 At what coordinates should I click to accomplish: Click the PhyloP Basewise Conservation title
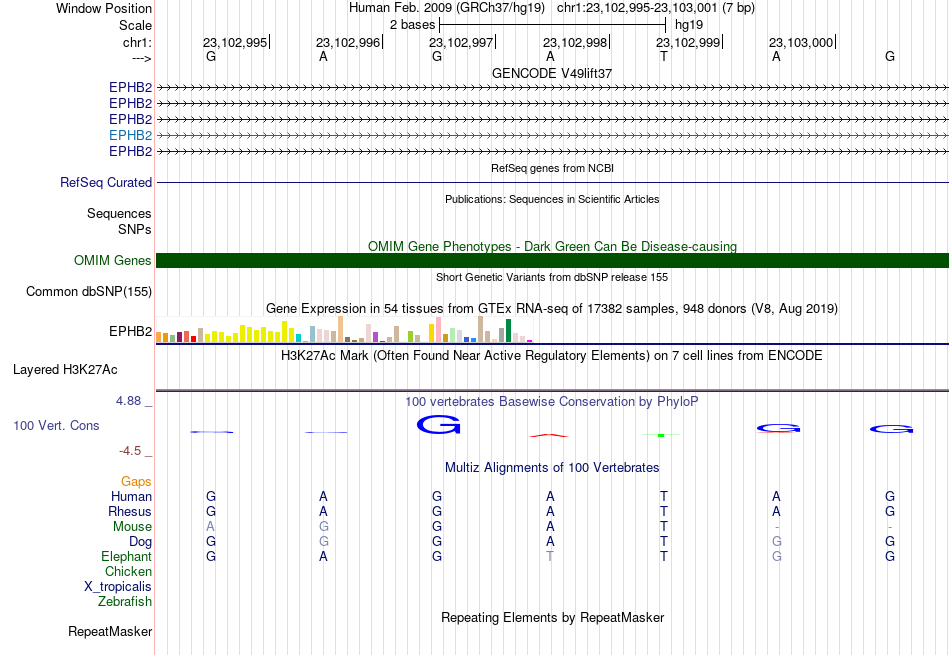tap(552, 401)
